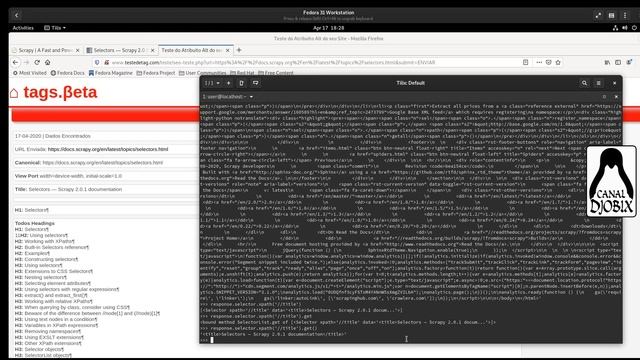Go forward in Firefox
The height and width of the screenshot is (360, 640).
27,62
